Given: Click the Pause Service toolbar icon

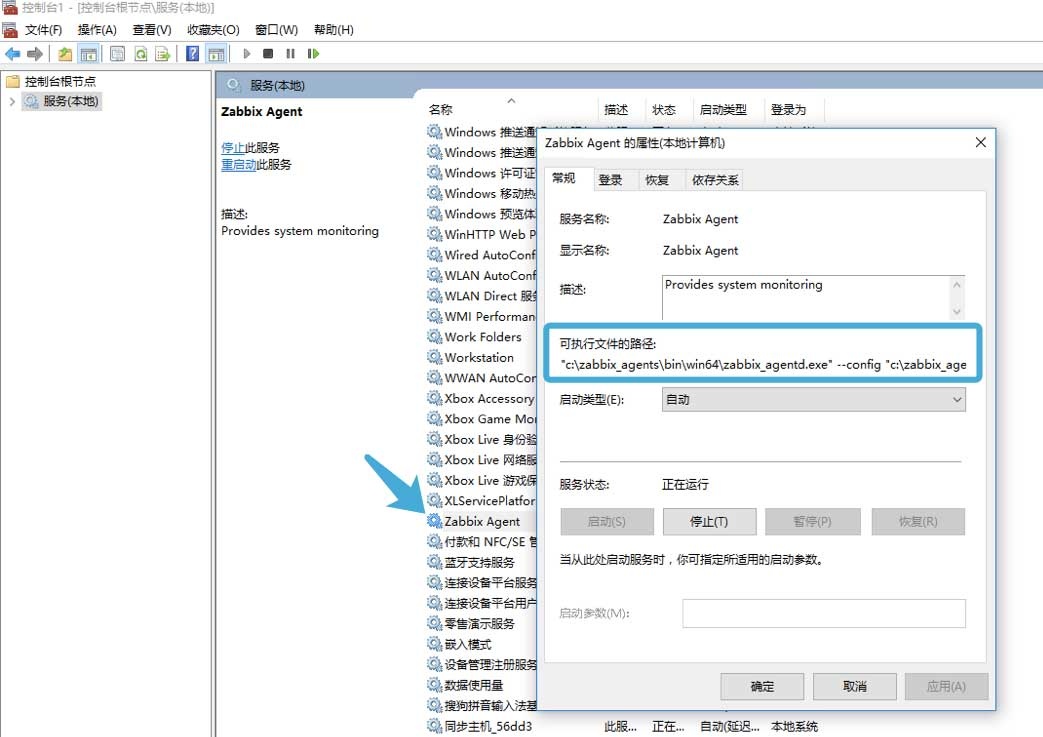Looking at the screenshot, I should [x=291, y=54].
